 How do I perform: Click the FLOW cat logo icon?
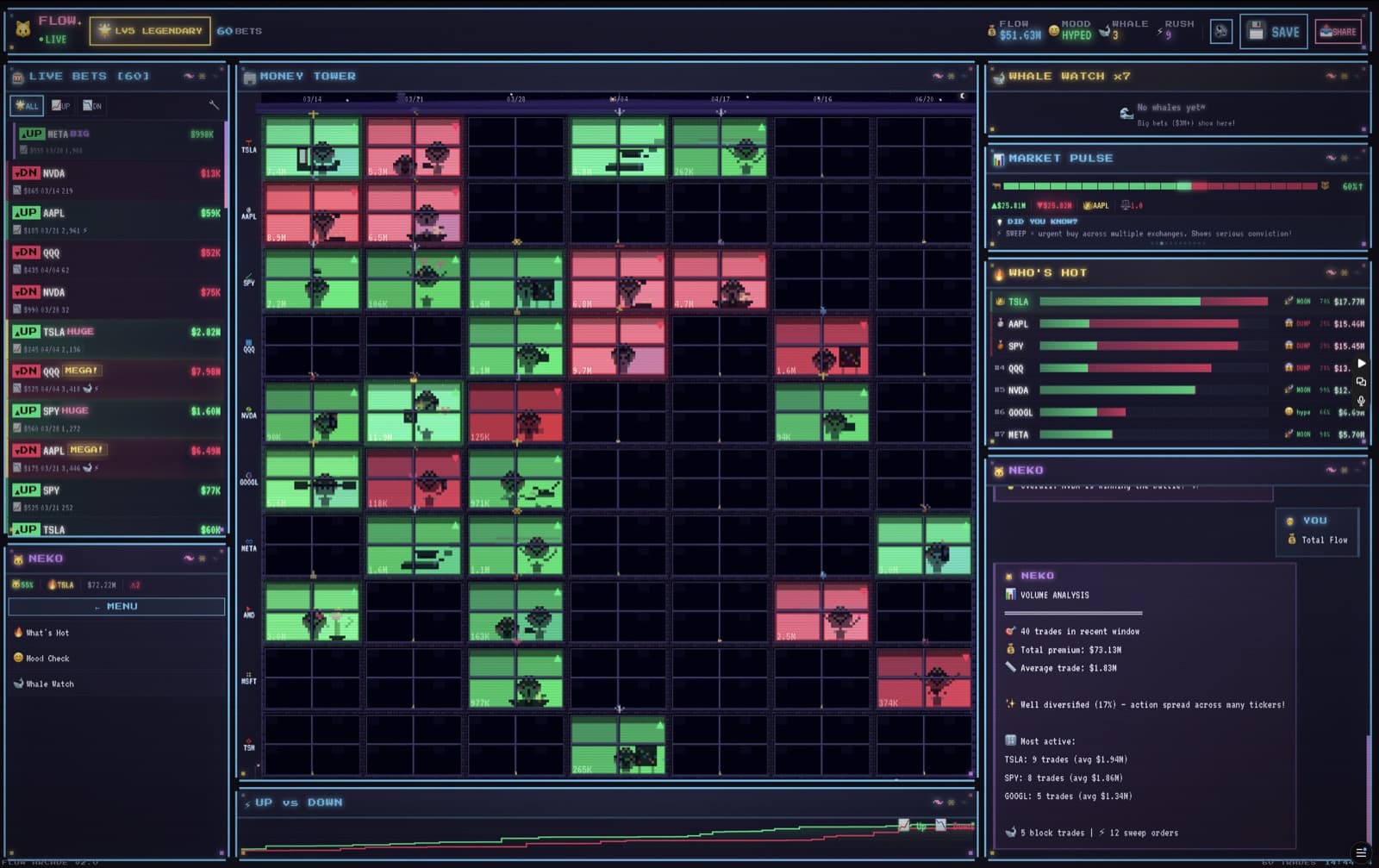pos(23,30)
